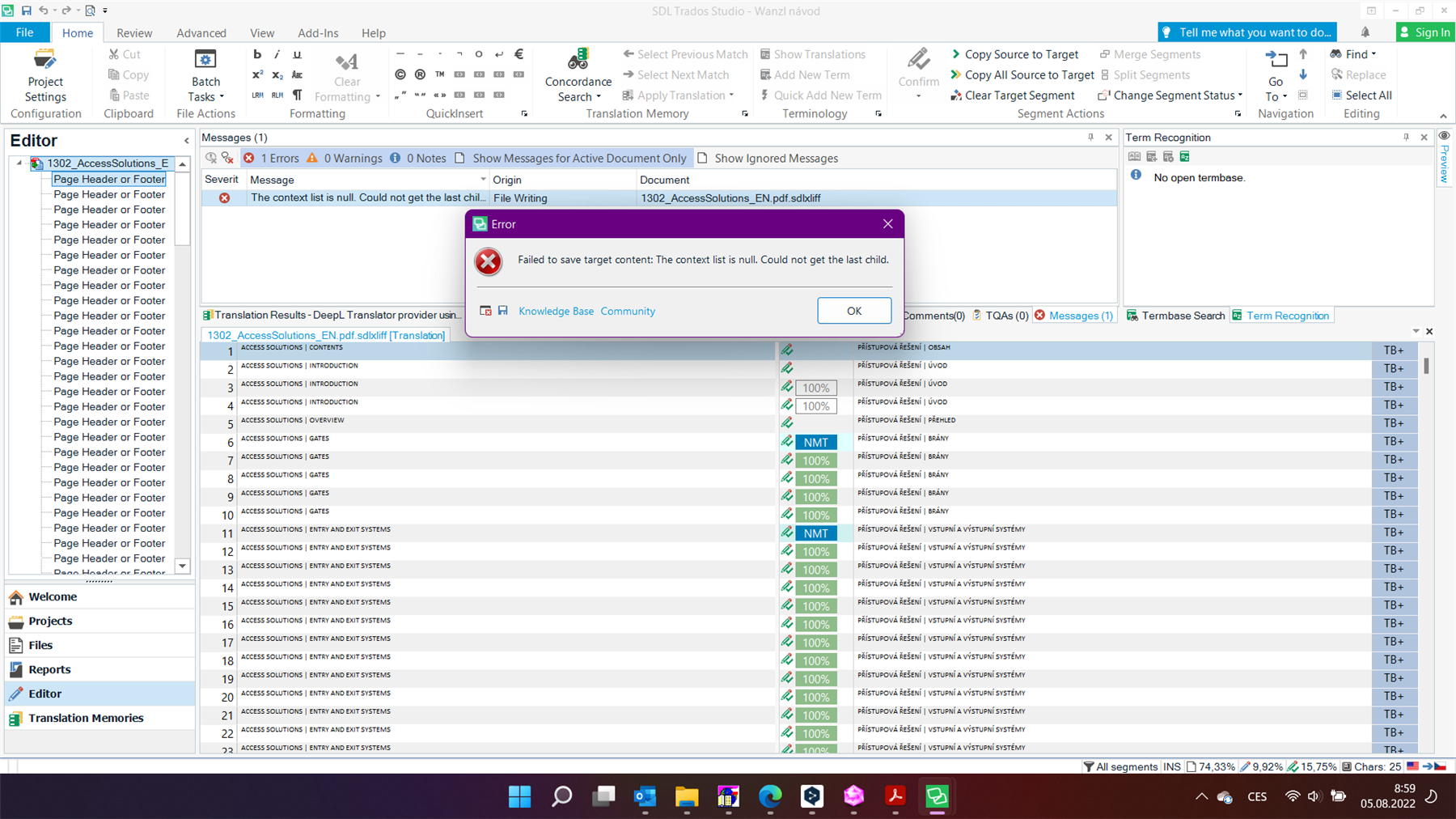Image resolution: width=1456 pixels, height=819 pixels.
Task: Open SDL Trados Studio from the taskbar
Action: point(937,796)
